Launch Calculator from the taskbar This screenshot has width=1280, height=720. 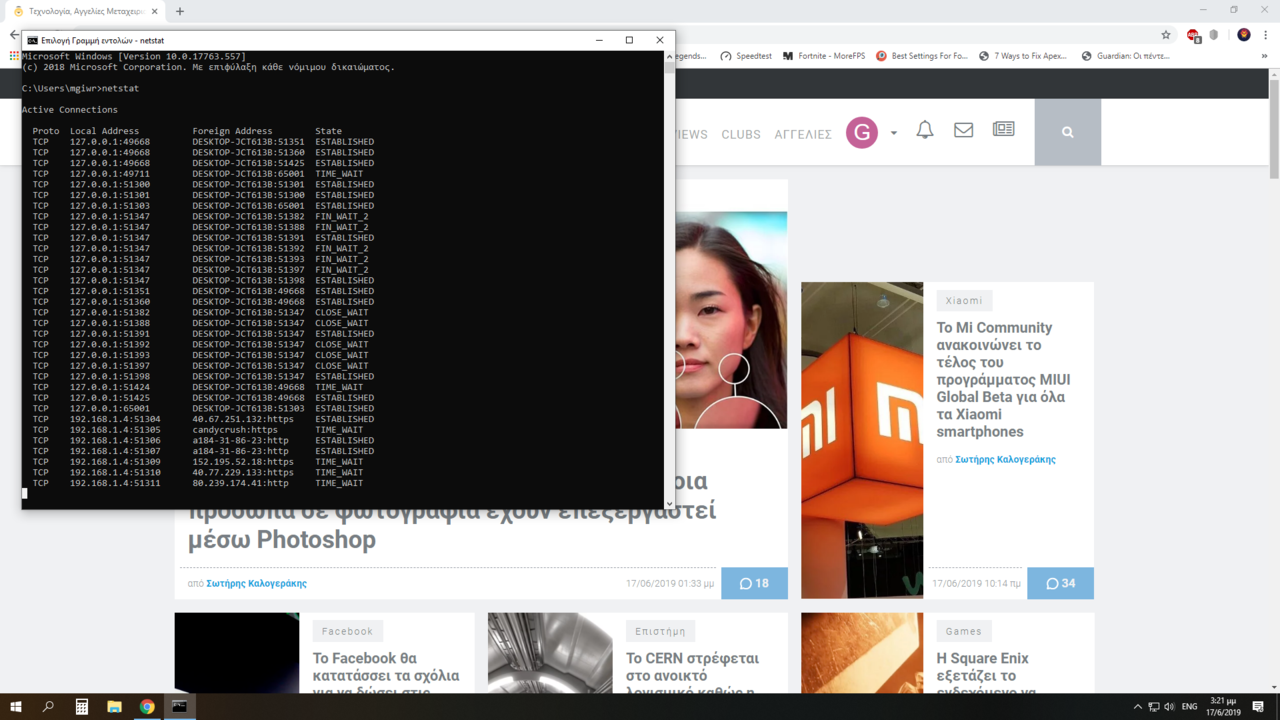pos(82,707)
